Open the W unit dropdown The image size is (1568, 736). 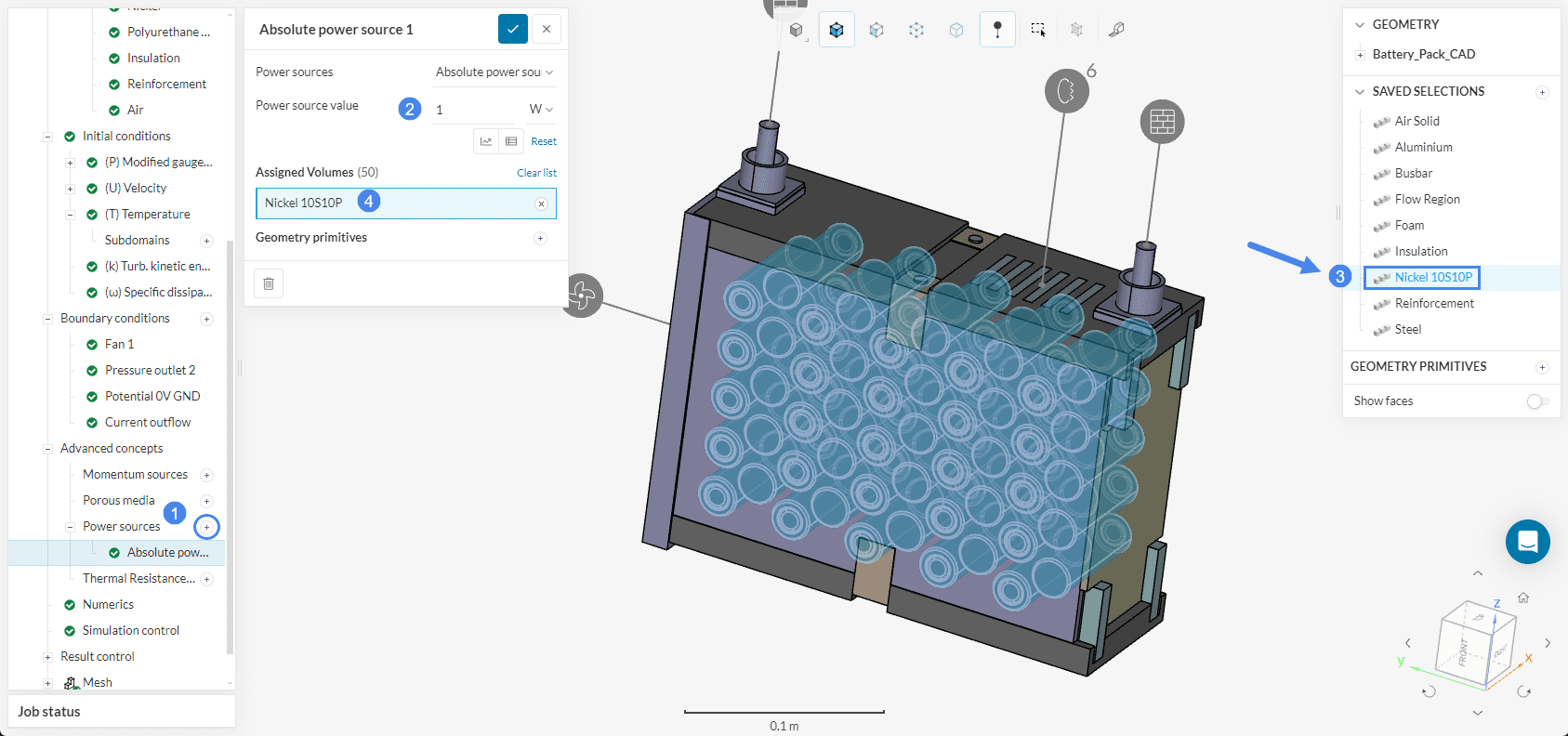[x=541, y=110]
